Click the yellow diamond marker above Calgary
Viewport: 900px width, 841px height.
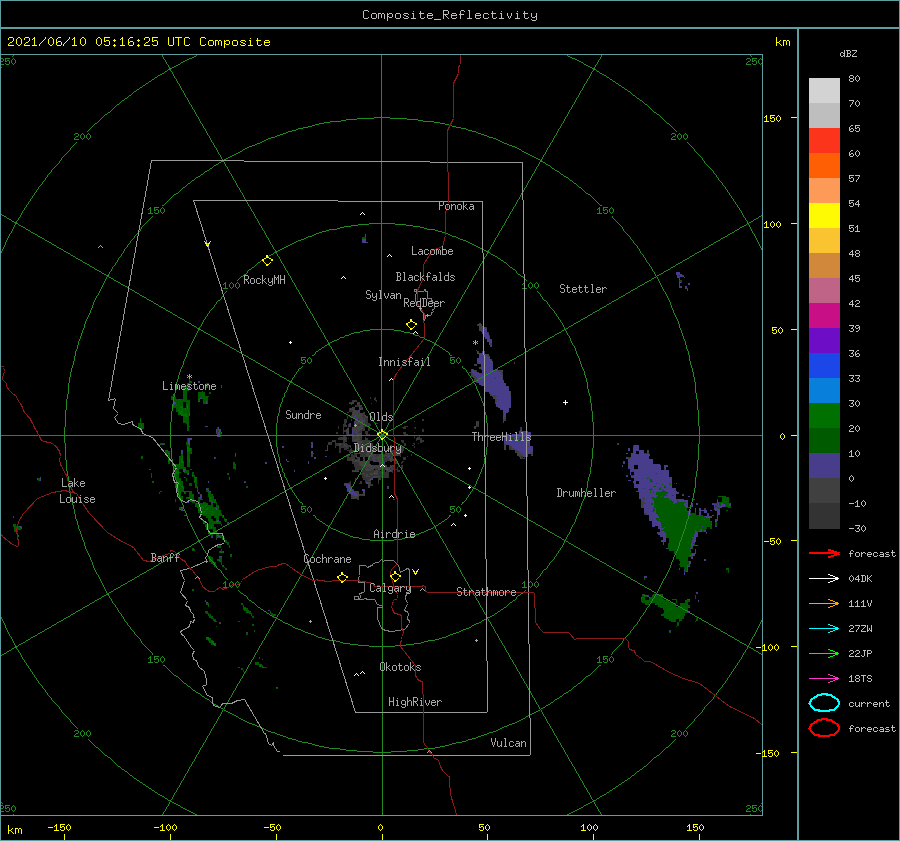tap(395, 576)
